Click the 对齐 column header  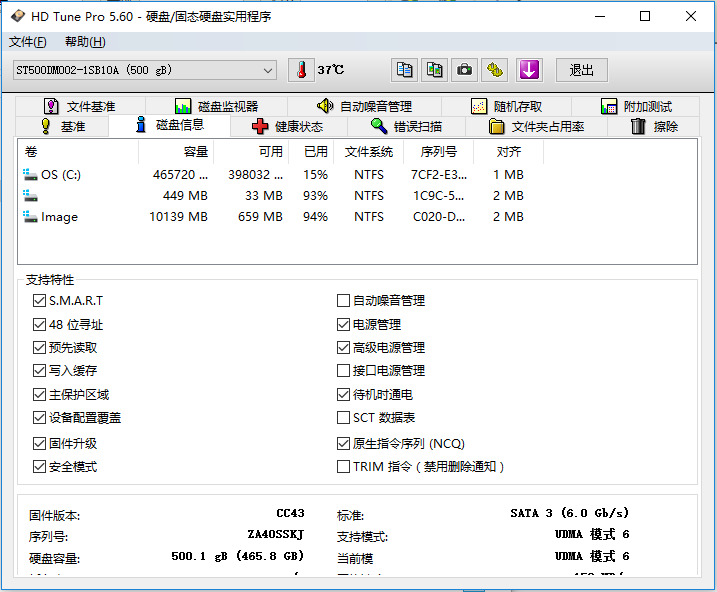pyautogui.click(x=508, y=152)
